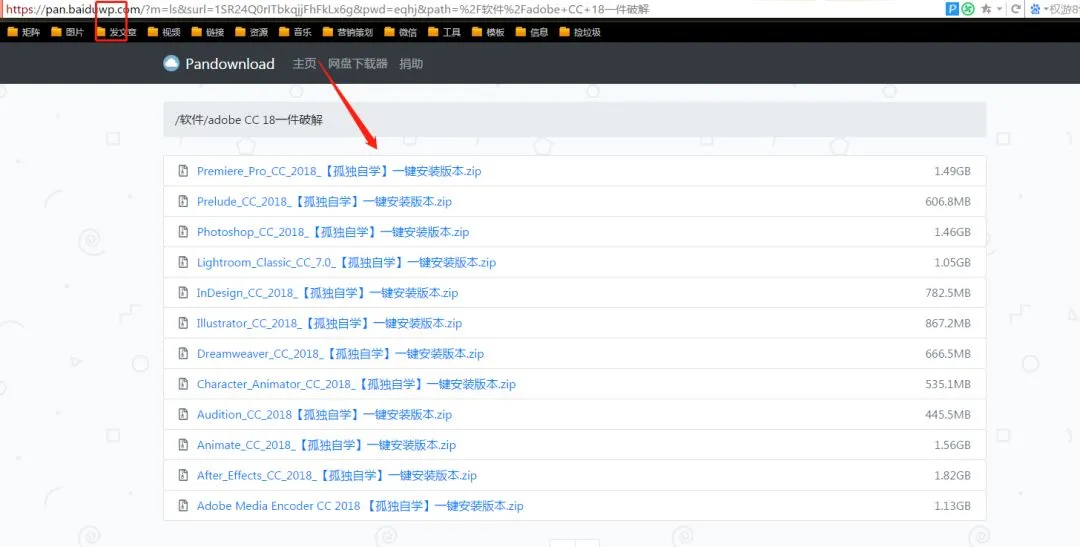Screen dimensions: 1080x547
Task: Go to 主页 in navigation bar
Action: (x=304, y=63)
